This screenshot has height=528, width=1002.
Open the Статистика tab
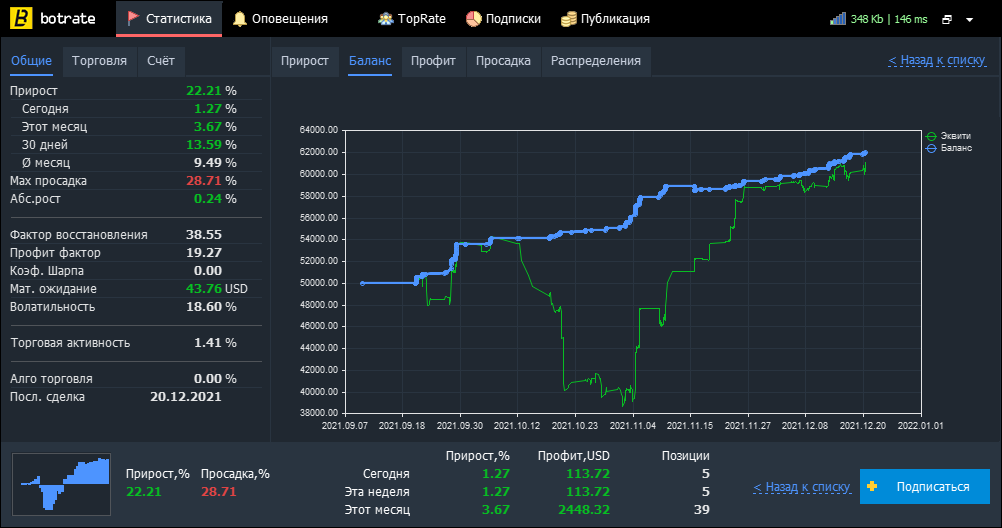[x=169, y=19]
